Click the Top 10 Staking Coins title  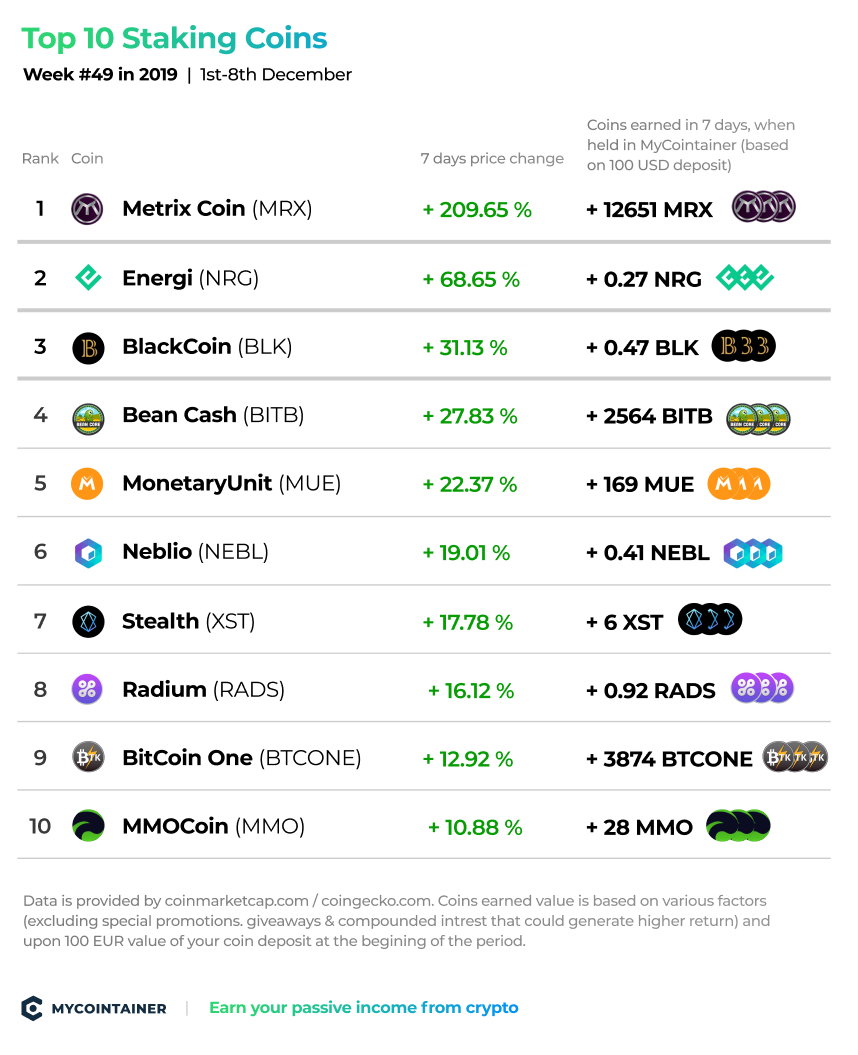[x=174, y=38]
